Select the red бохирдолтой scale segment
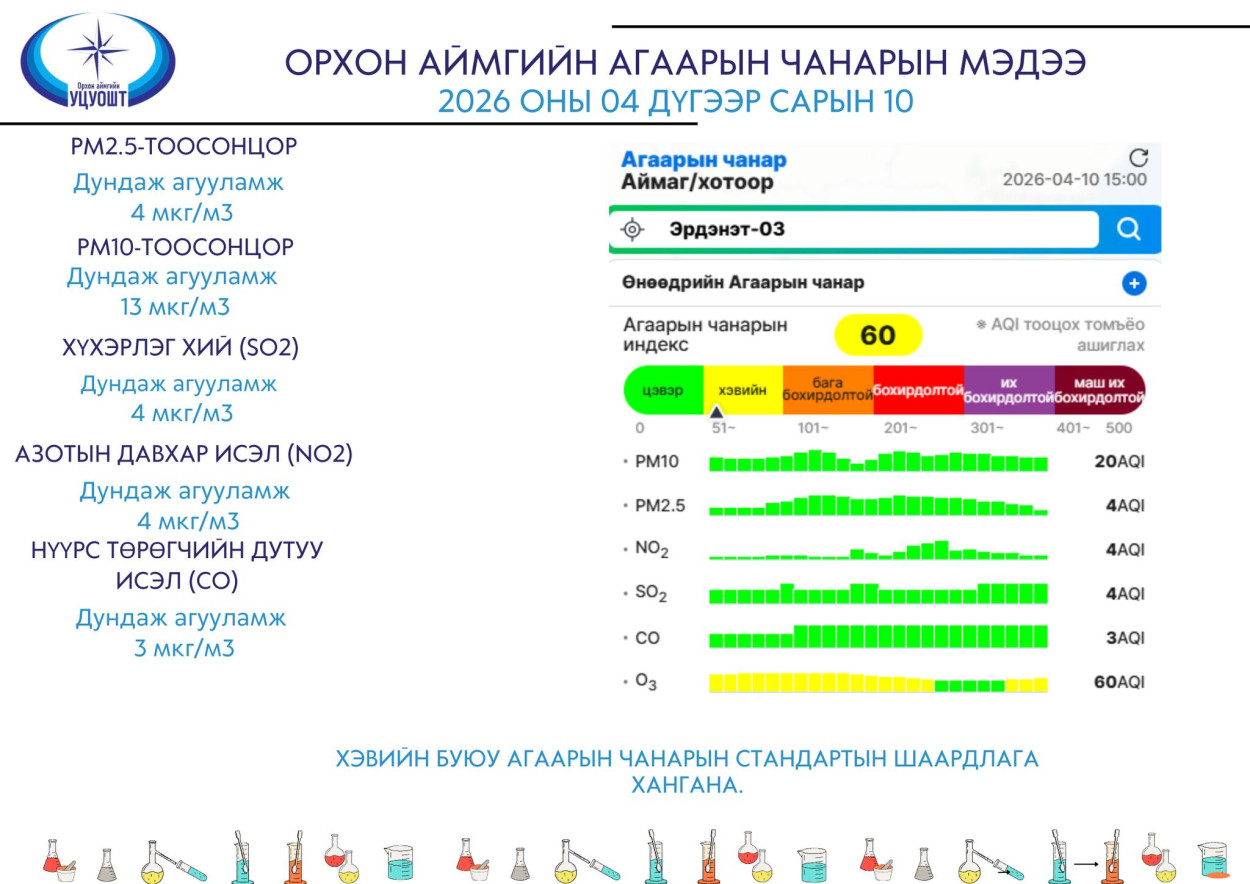This screenshot has width=1250, height=884. tap(917, 390)
